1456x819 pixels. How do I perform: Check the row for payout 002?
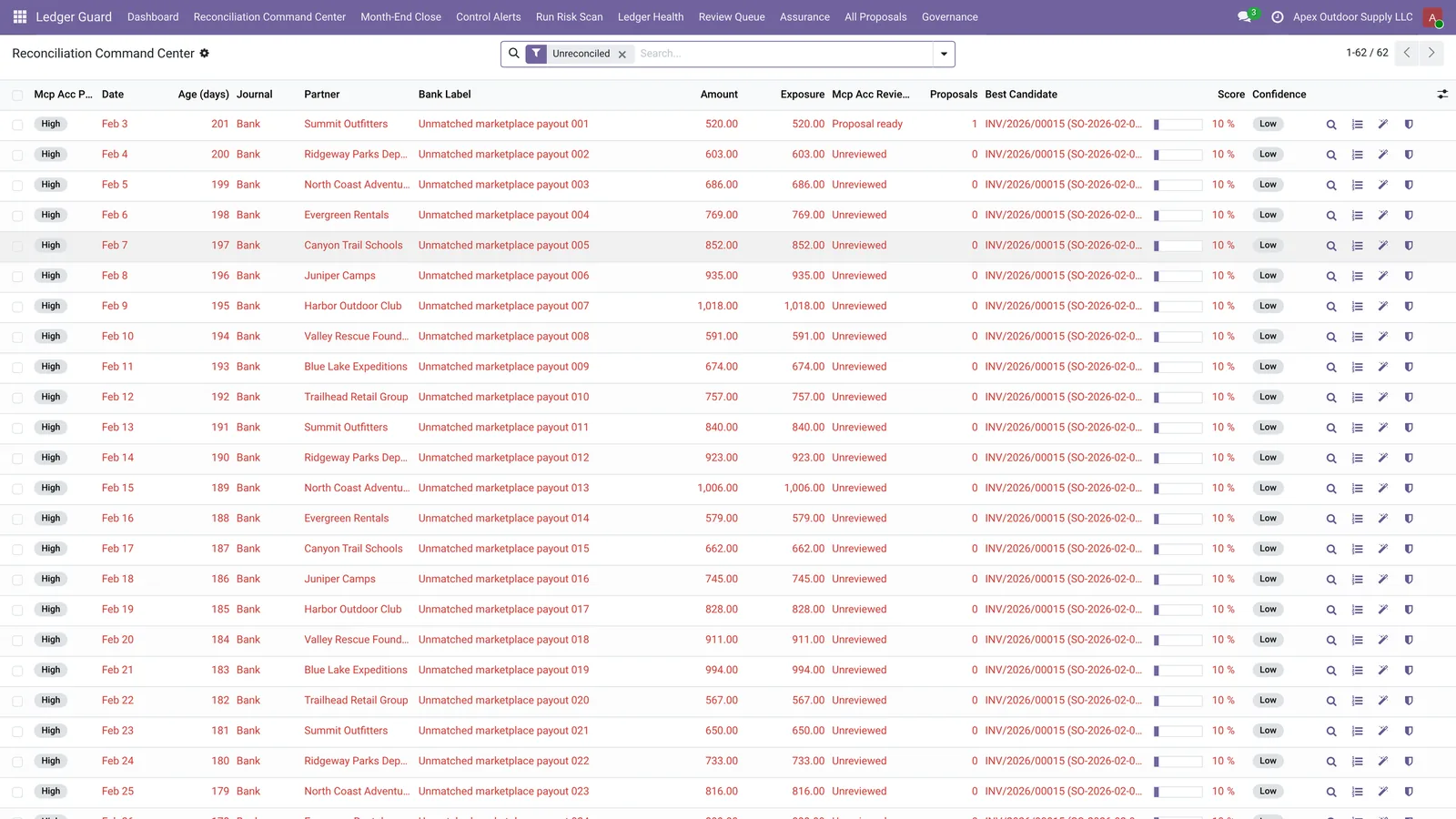coord(17,155)
